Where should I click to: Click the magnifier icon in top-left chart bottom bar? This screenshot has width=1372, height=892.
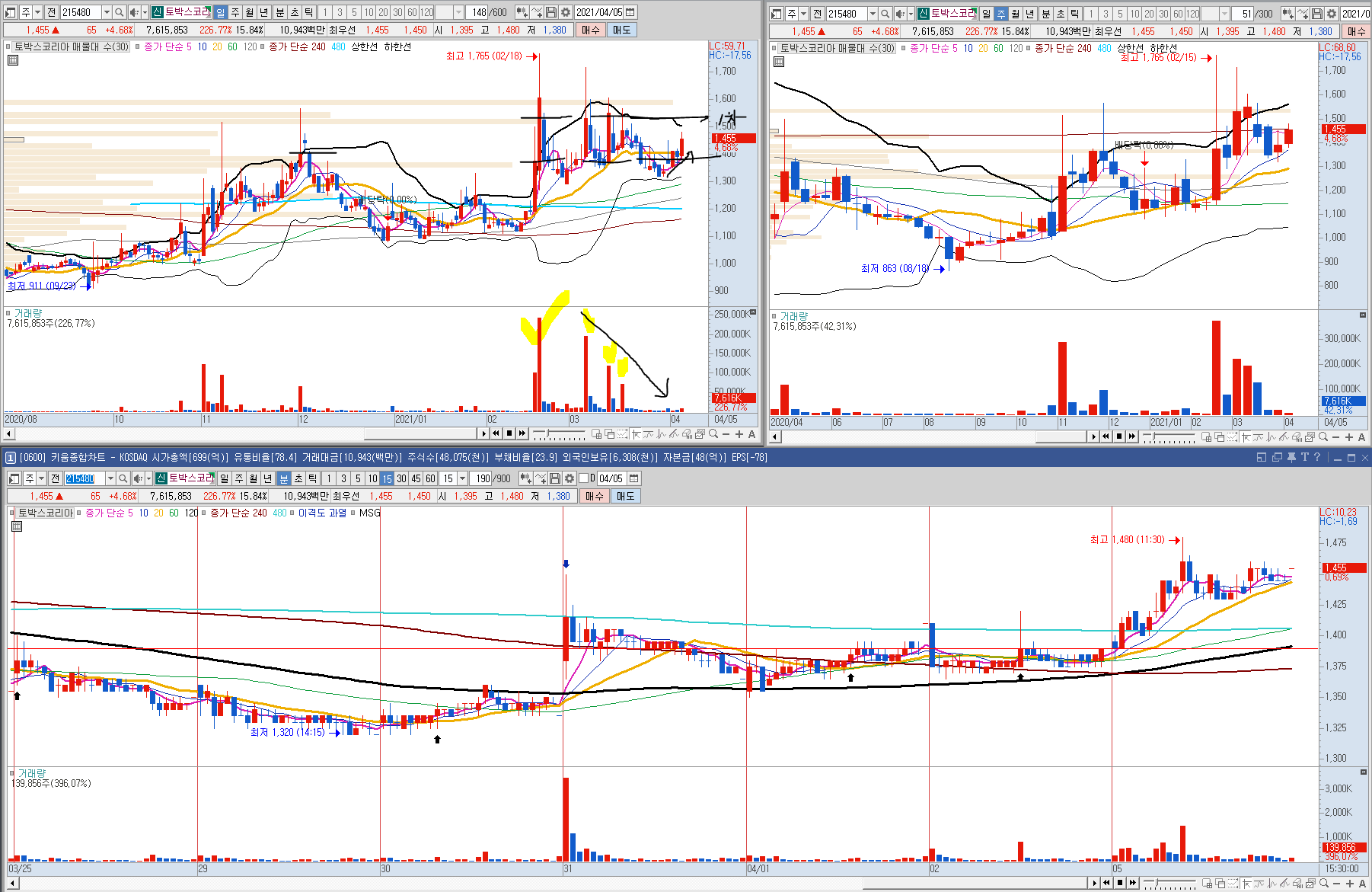click(x=713, y=434)
